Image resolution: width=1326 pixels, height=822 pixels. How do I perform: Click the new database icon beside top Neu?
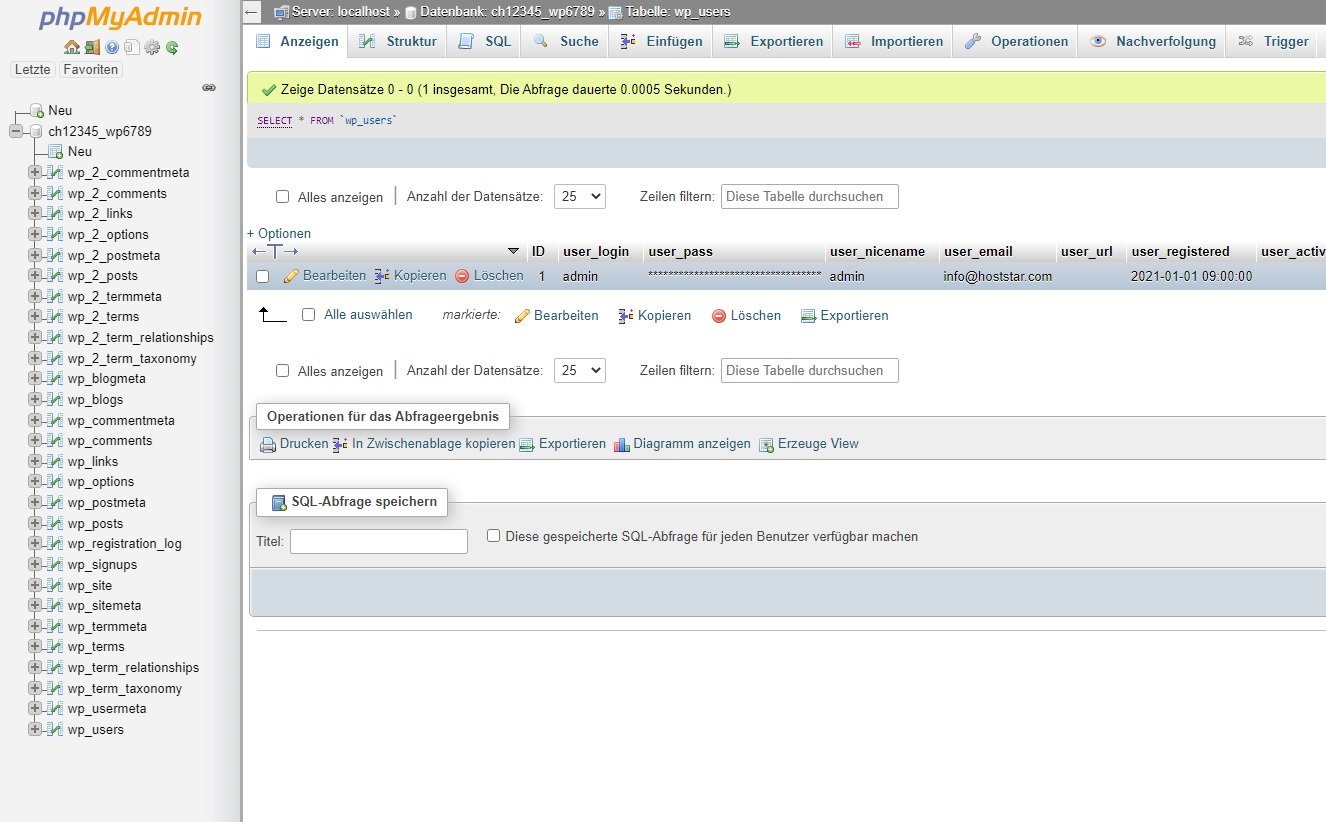pos(37,111)
